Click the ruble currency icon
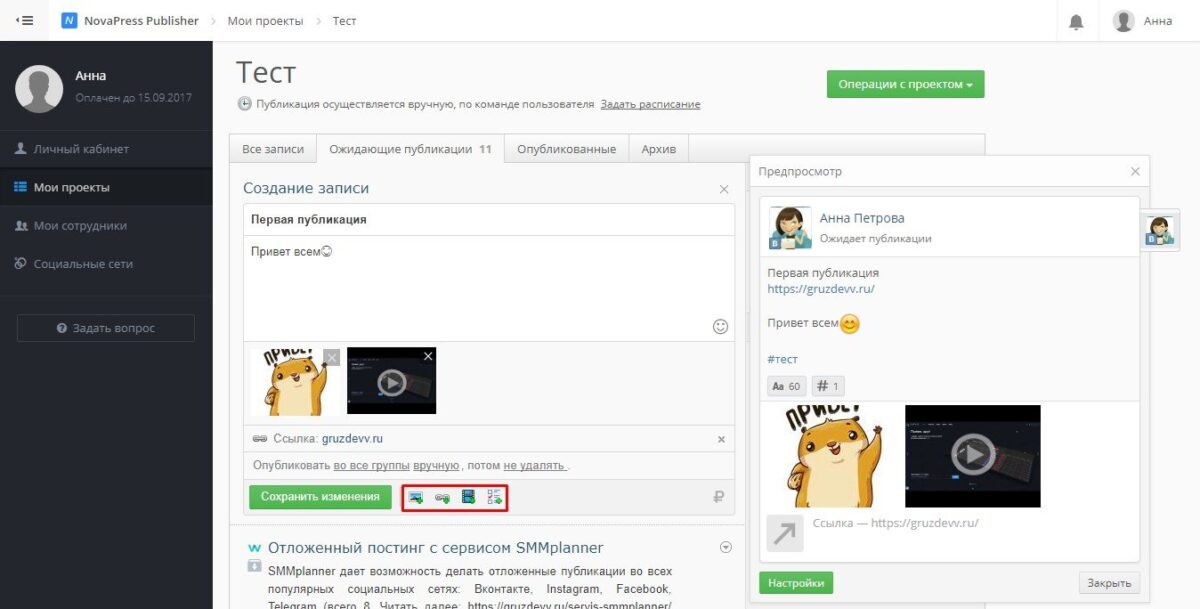 coord(718,497)
